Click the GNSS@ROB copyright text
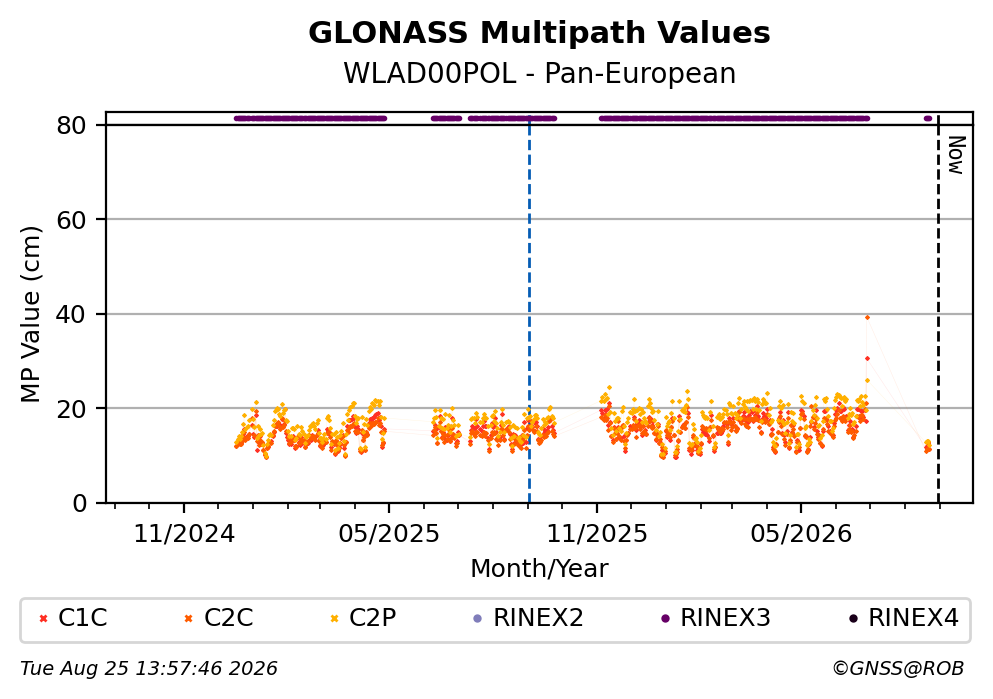 [898, 669]
